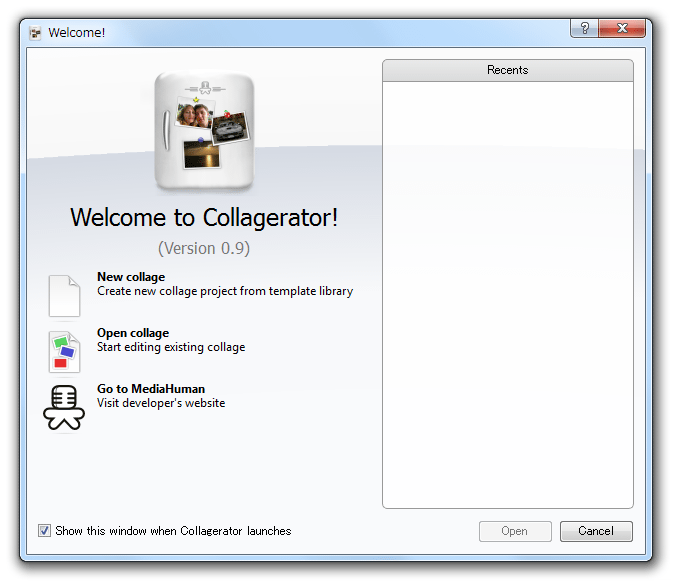Click the blank page New collage icon
Viewport: 676px width, 585px height.
[64, 296]
